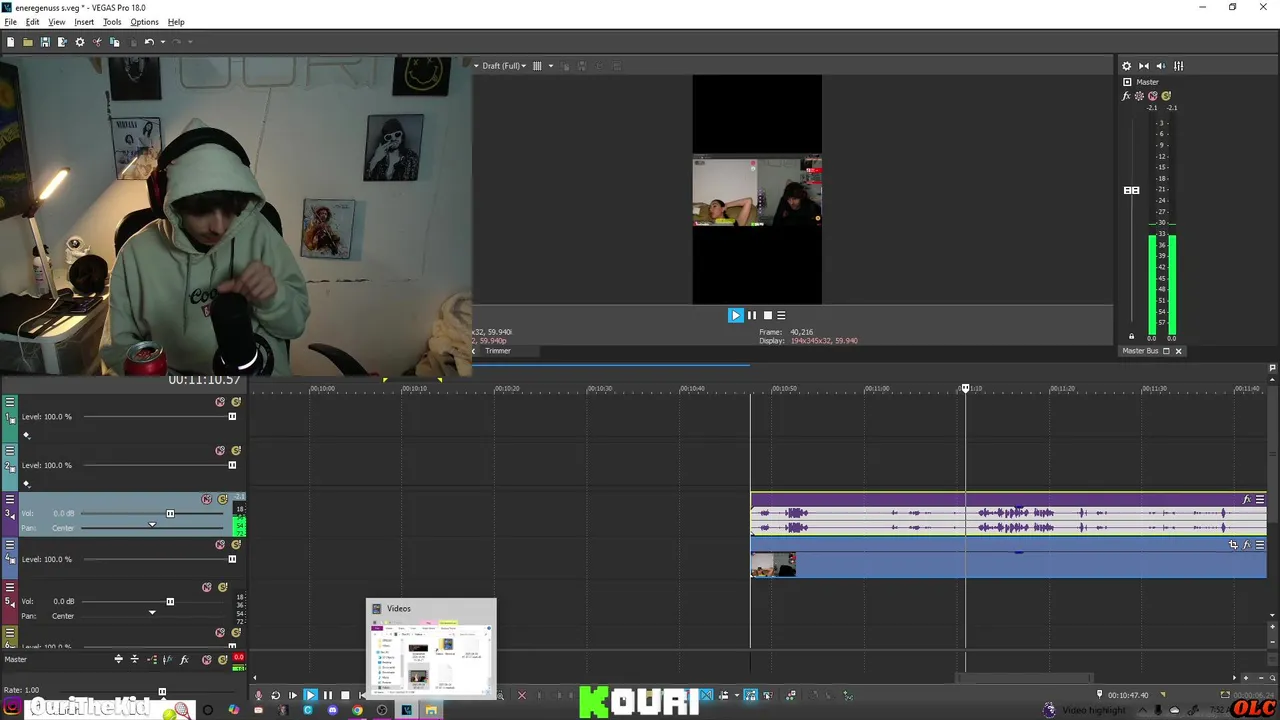Mute video track 2
This screenshot has height=720, width=1280.
click(220, 450)
